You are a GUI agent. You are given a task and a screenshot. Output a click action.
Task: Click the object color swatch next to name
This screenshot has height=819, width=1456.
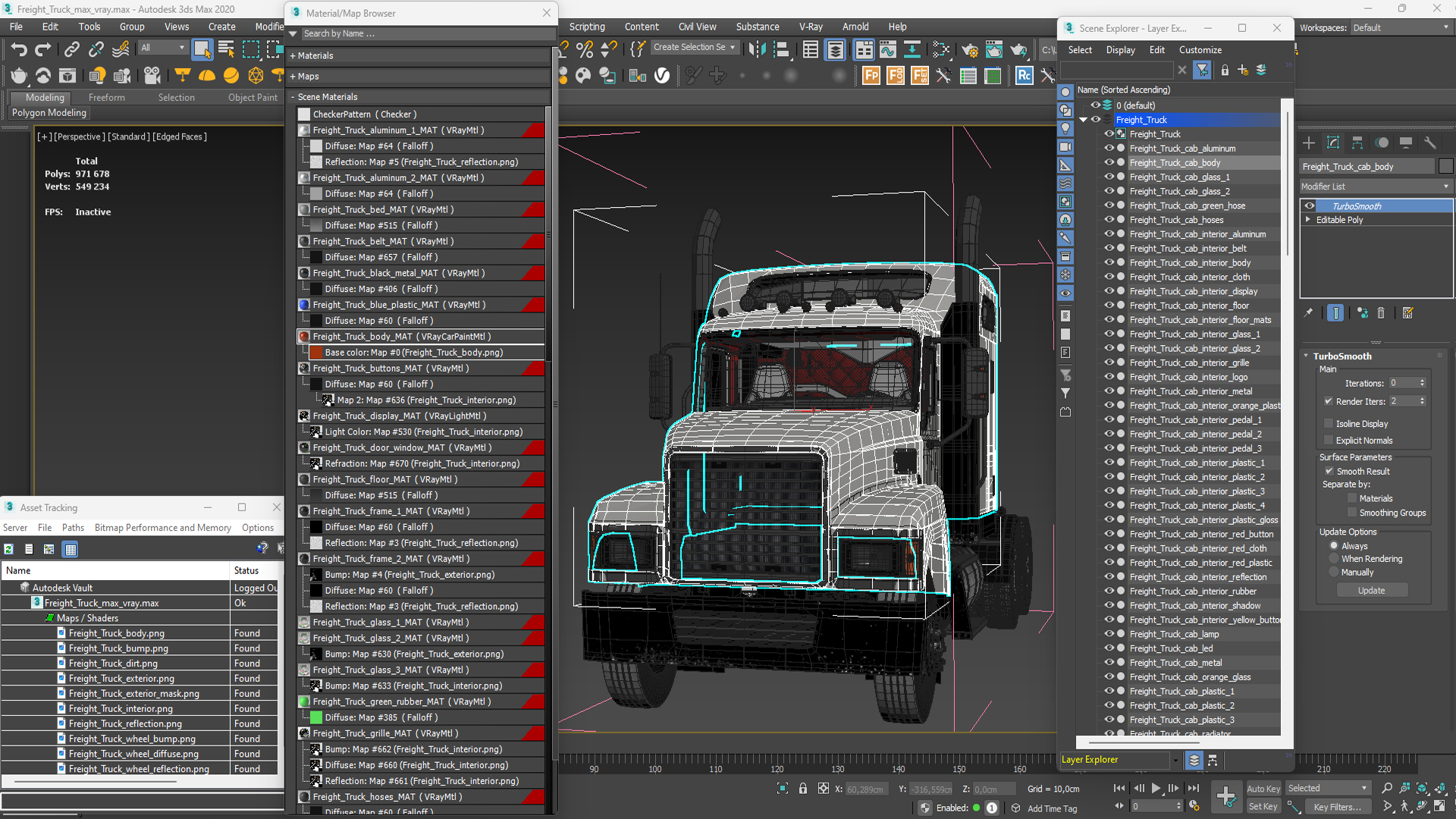pos(1445,167)
